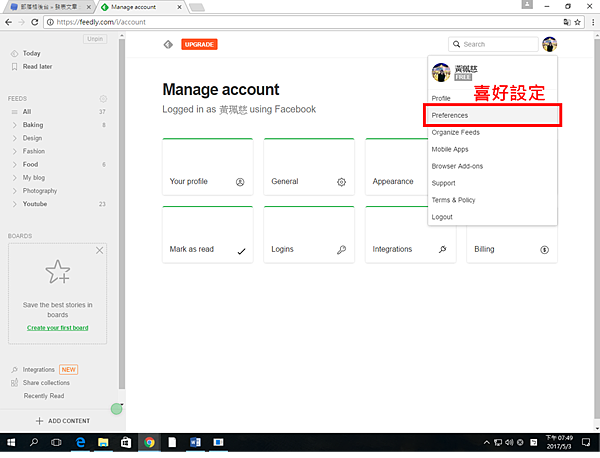The width and height of the screenshot is (600, 458).
Task: Select Support in the menu
Action: (492, 184)
